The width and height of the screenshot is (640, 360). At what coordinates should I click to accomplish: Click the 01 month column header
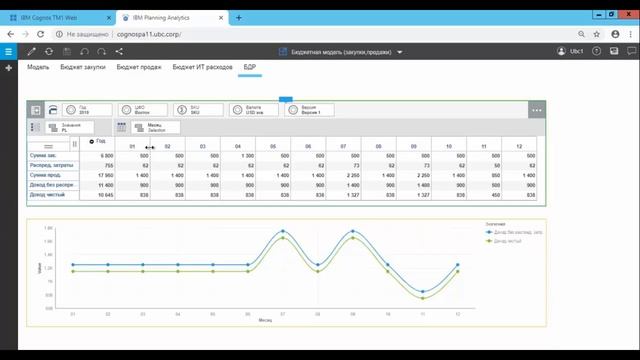132,146
